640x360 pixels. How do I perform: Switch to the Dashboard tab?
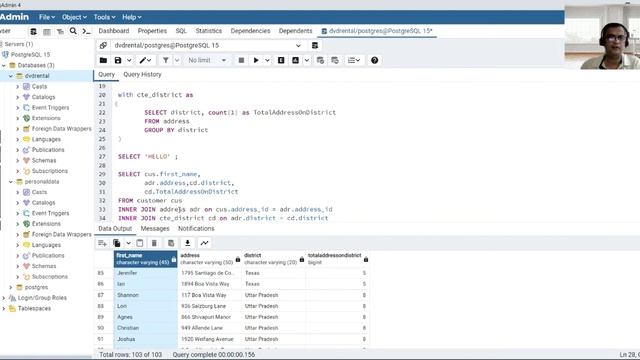click(x=113, y=31)
